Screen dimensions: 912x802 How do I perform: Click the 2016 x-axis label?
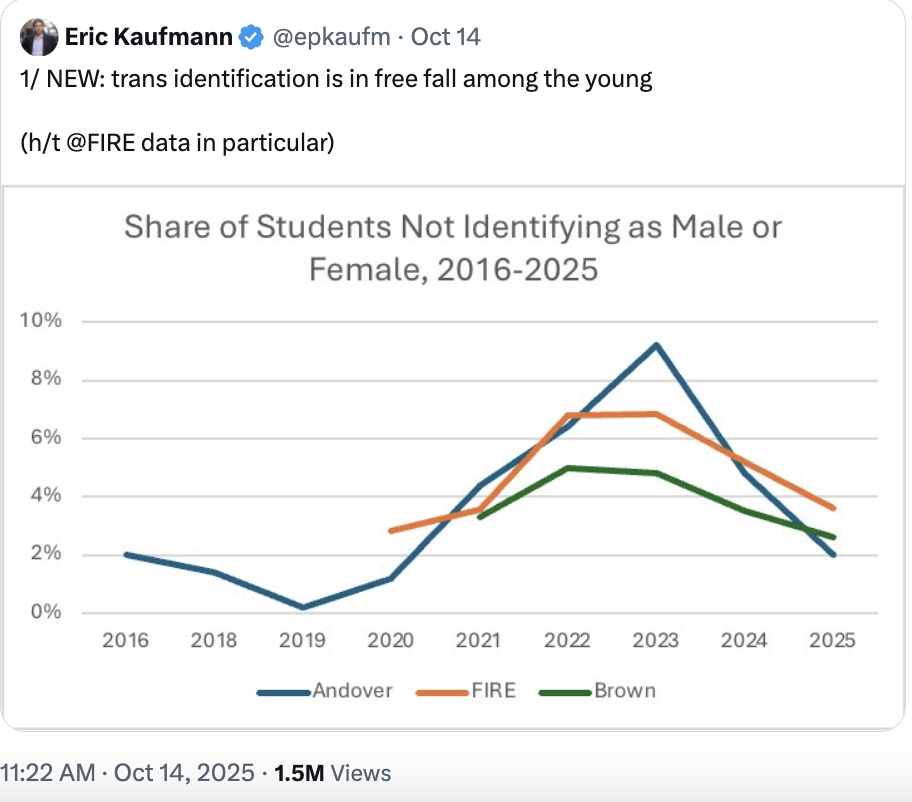tap(126, 641)
